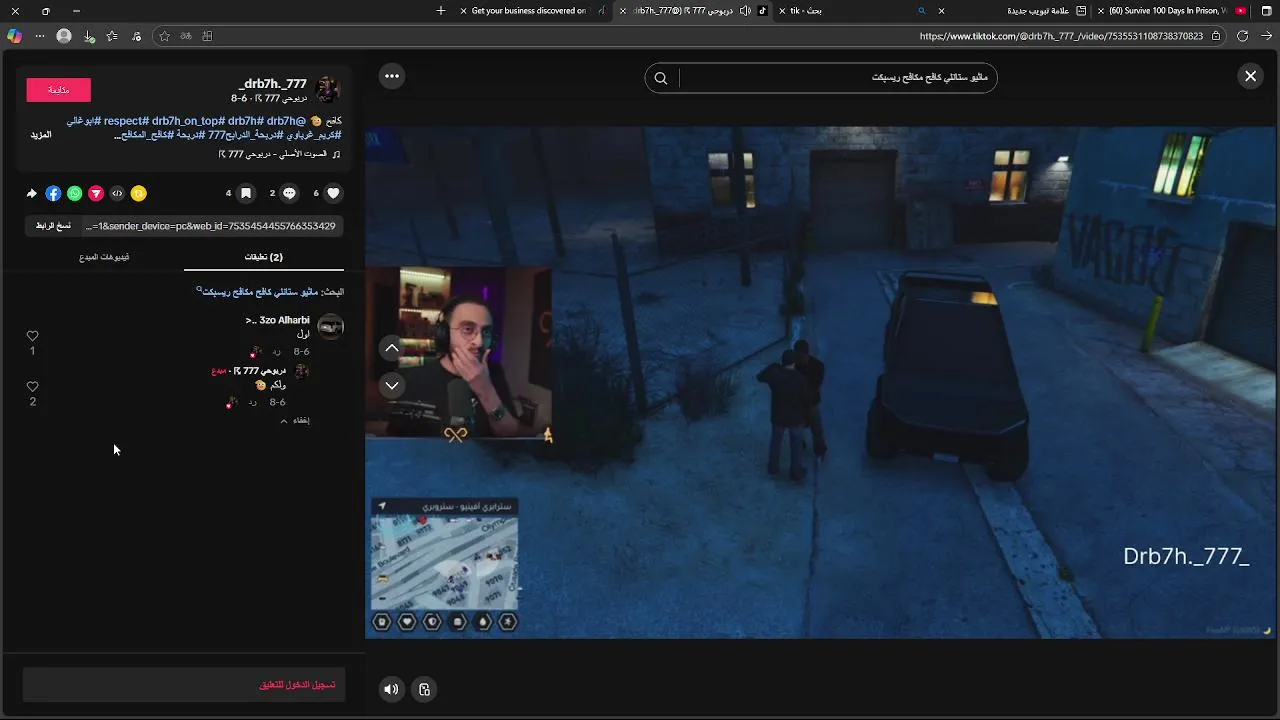Like the creator's reply comment
Screen dimensions: 1280x720
(x=32, y=387)
